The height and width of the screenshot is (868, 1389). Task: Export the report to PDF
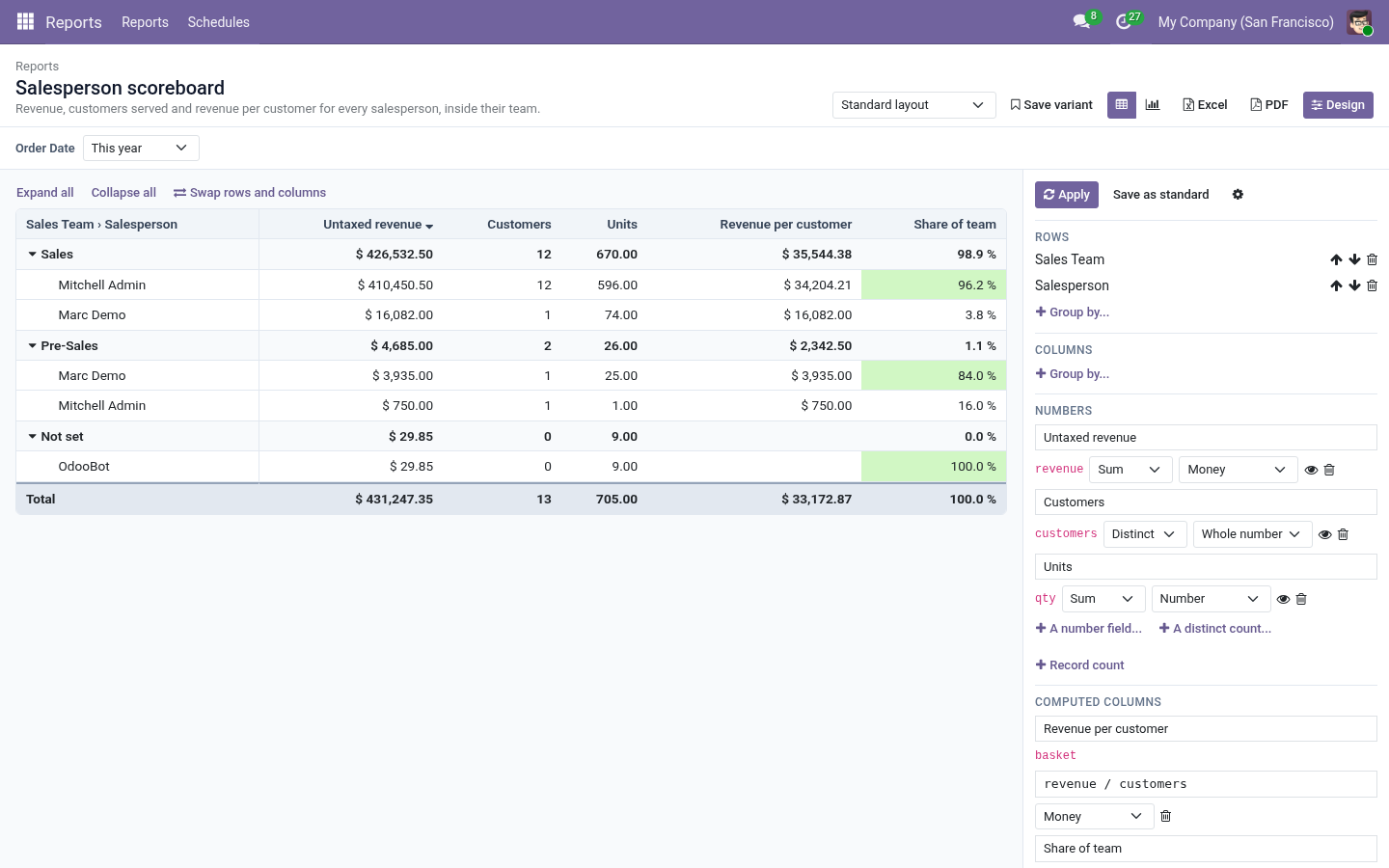(x=1269, y=105)
